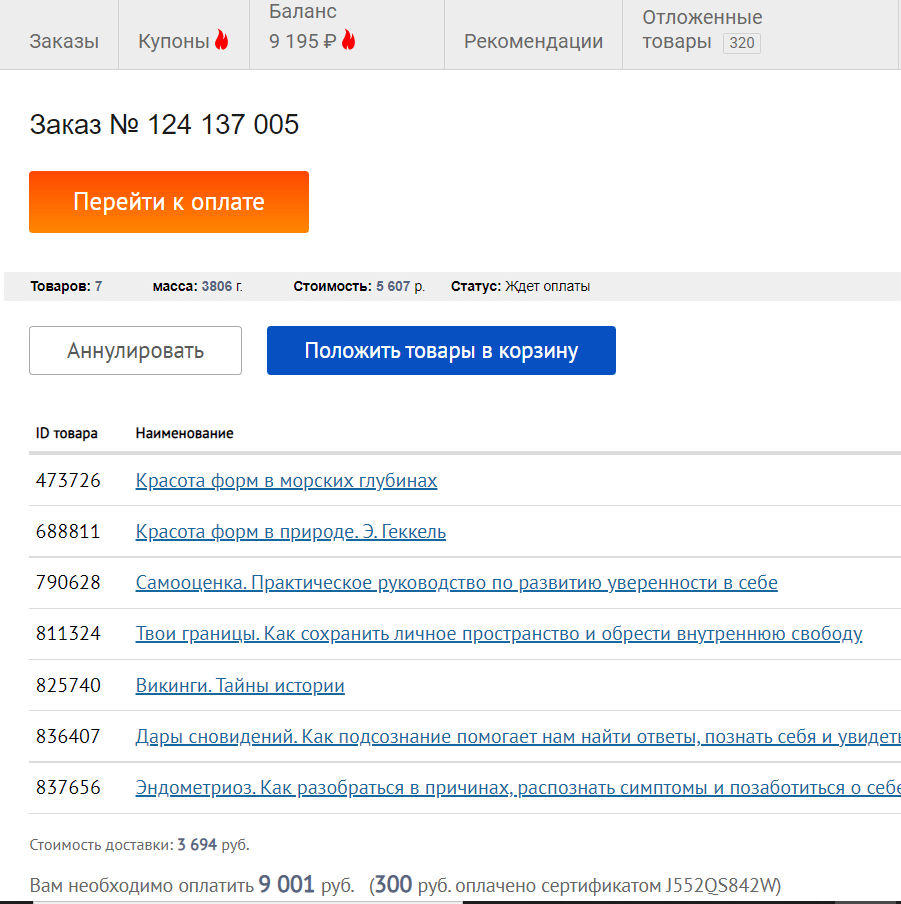The height and width of the screenshot is (904, 901).
Task: Open the link Красота форм в природе. Э. Геккель
Action: [x=291, y=531]
